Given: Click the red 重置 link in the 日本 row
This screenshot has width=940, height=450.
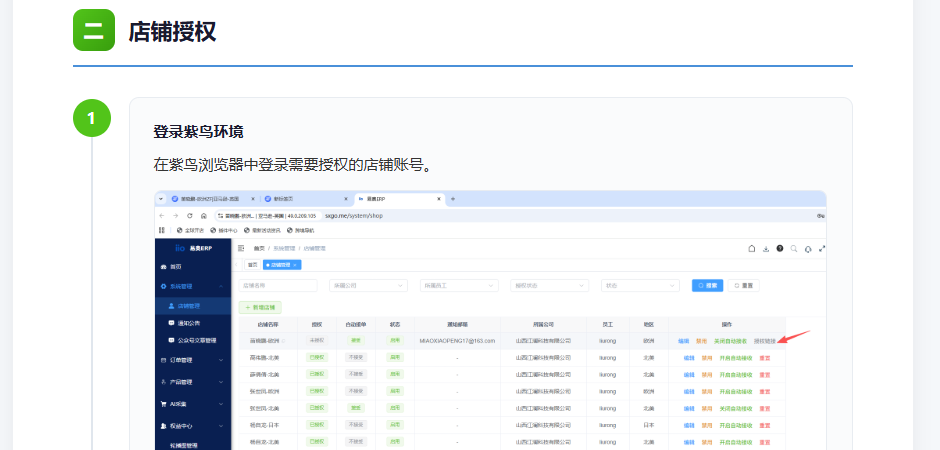Looking at the screenshot, I should [x=764, y=425].
